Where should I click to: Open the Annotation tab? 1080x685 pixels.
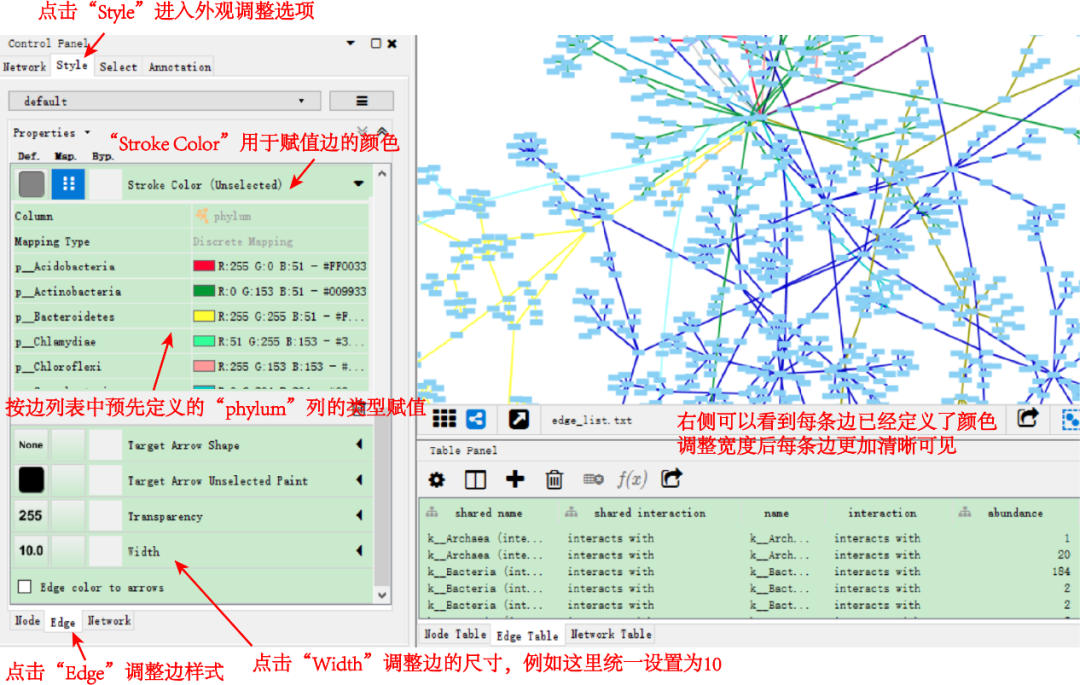click(180, 67)
